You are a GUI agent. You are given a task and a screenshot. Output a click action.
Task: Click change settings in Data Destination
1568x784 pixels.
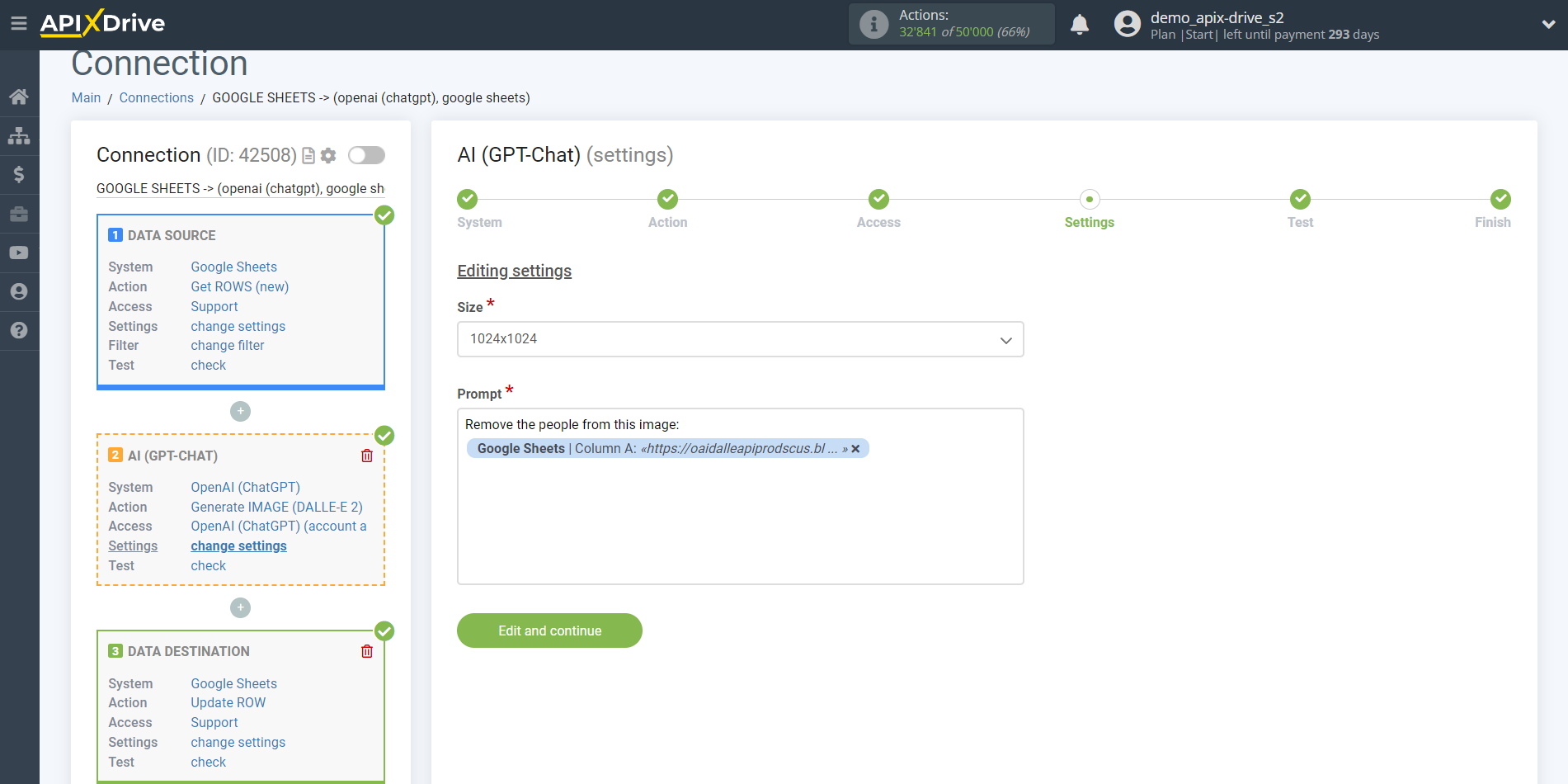(238, 742)
